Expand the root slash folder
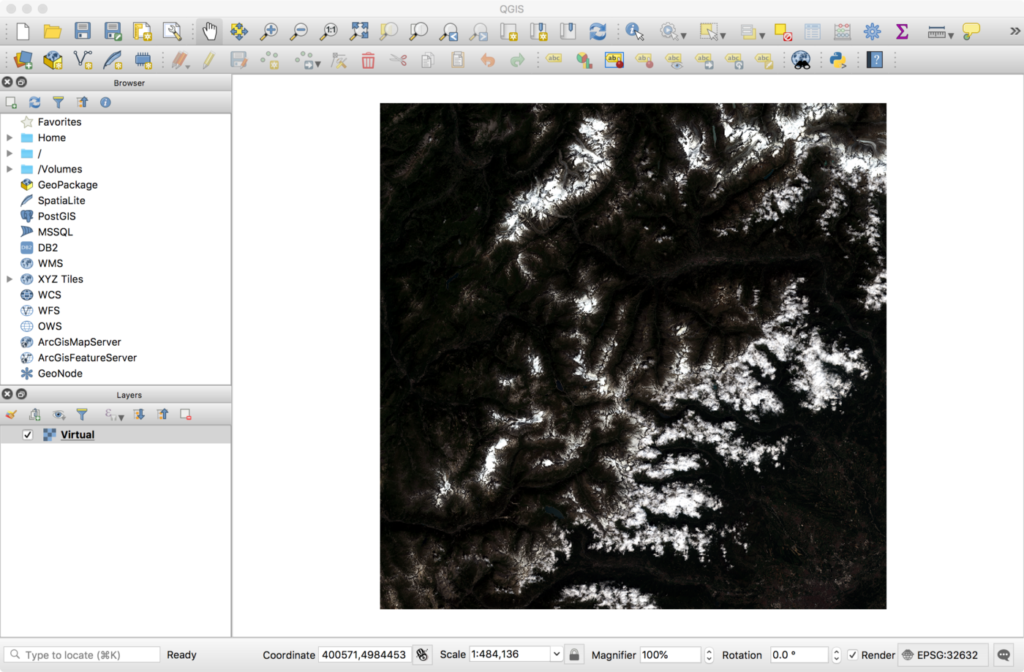Viewport: 1024px width, 672px height. point(10,153)
